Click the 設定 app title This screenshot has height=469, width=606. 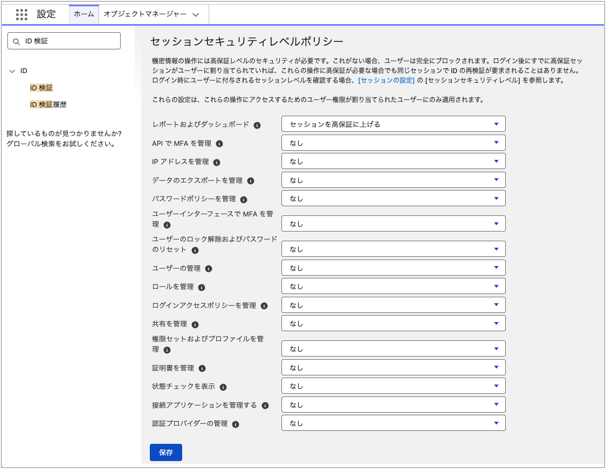coord(46,14)
